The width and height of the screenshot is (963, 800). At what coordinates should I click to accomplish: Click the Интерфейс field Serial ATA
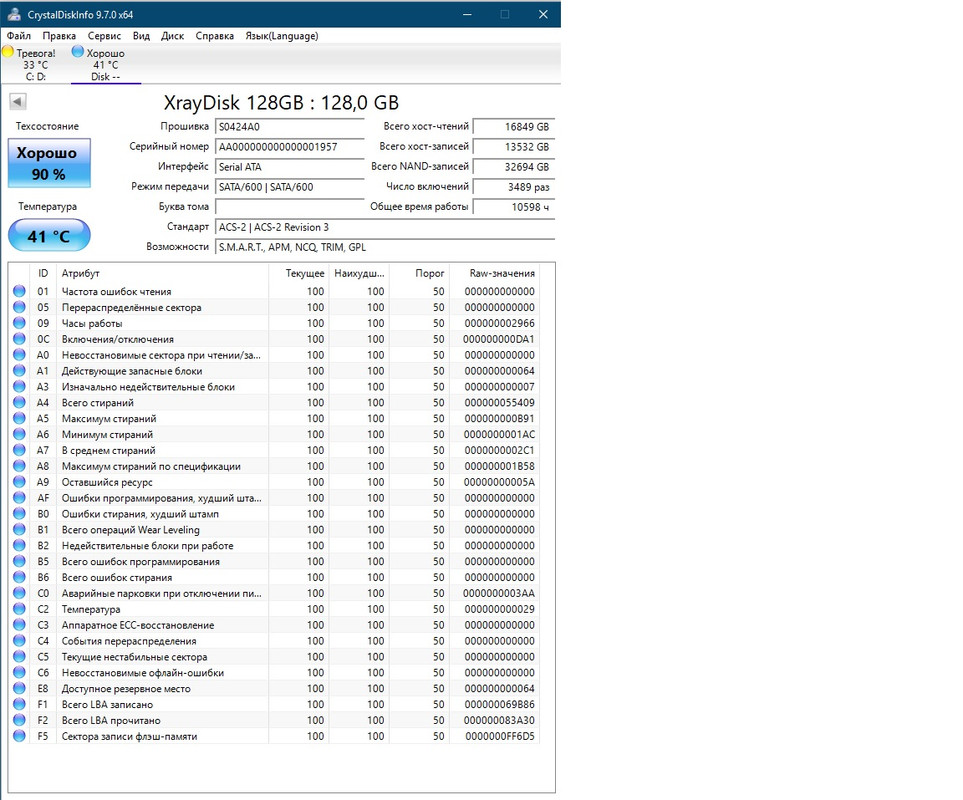coord(290,166)
